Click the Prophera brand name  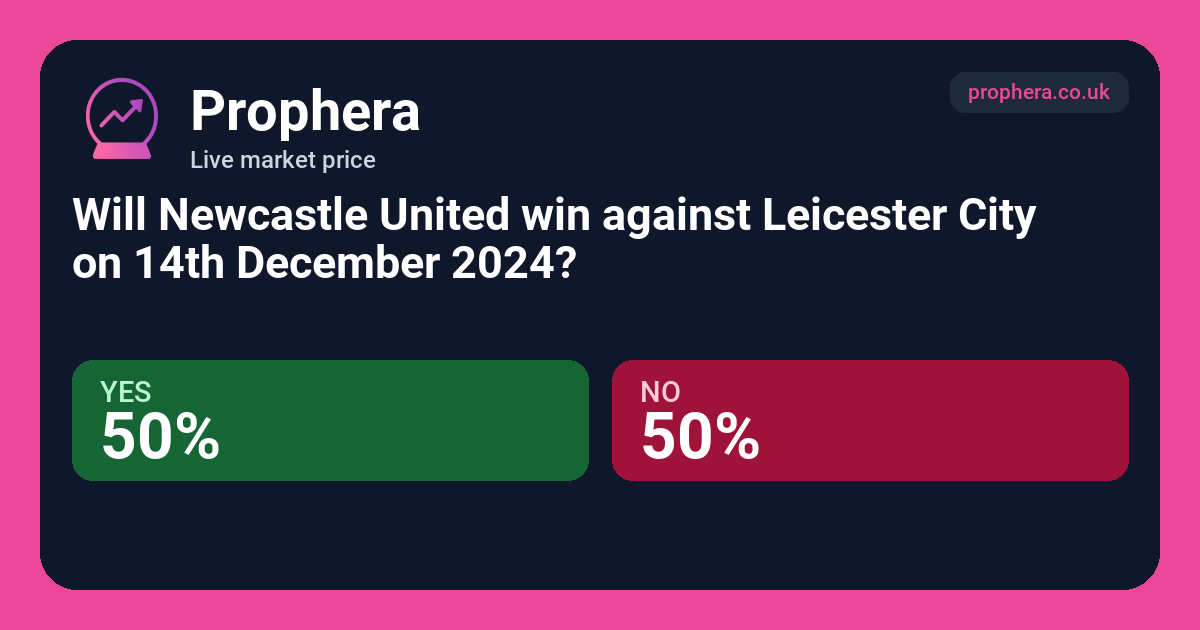[305, 110]
